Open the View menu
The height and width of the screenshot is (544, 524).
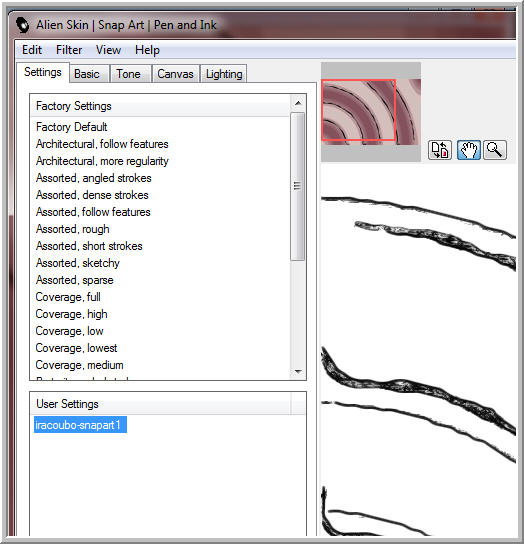coord(109,50)
